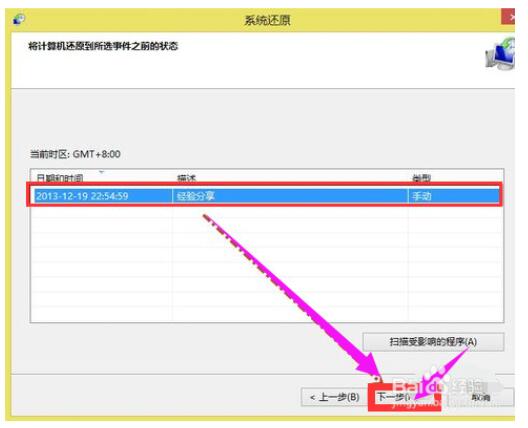Click the computer restore illustration icon

[x=501, y=54]
